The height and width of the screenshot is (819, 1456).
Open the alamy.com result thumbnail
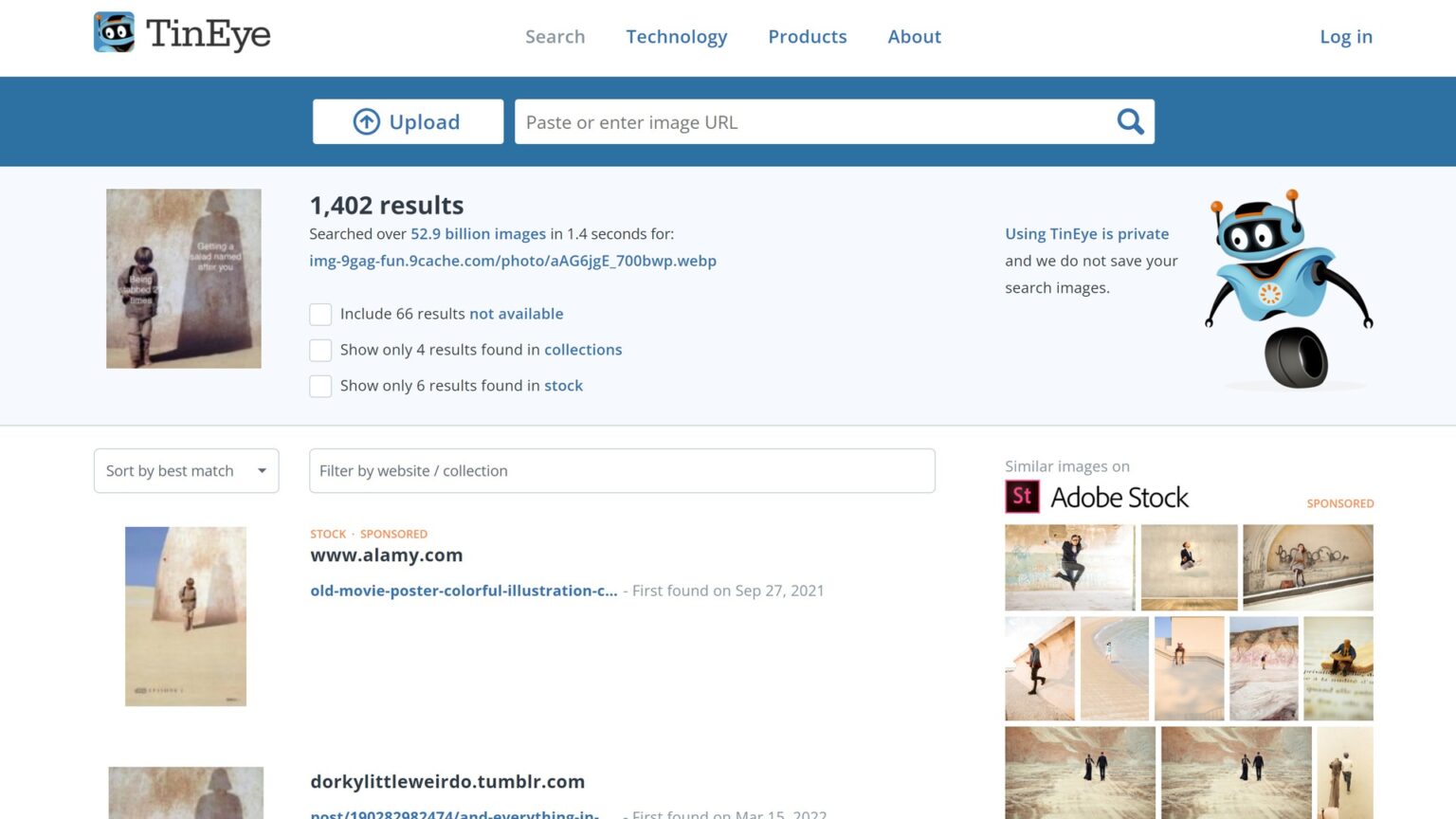[186, 616]
